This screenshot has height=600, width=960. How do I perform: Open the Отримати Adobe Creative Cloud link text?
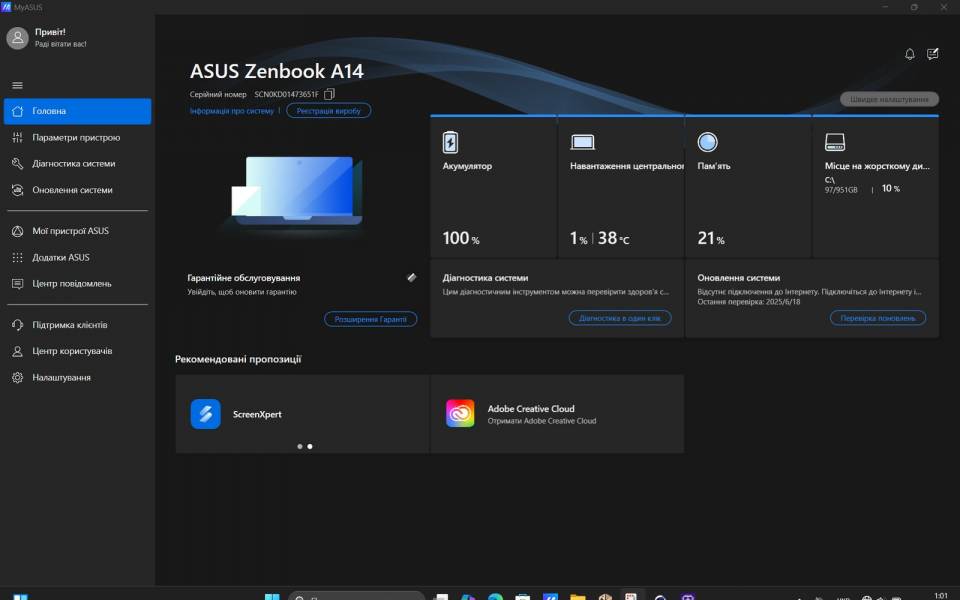[x=542, y=421]
